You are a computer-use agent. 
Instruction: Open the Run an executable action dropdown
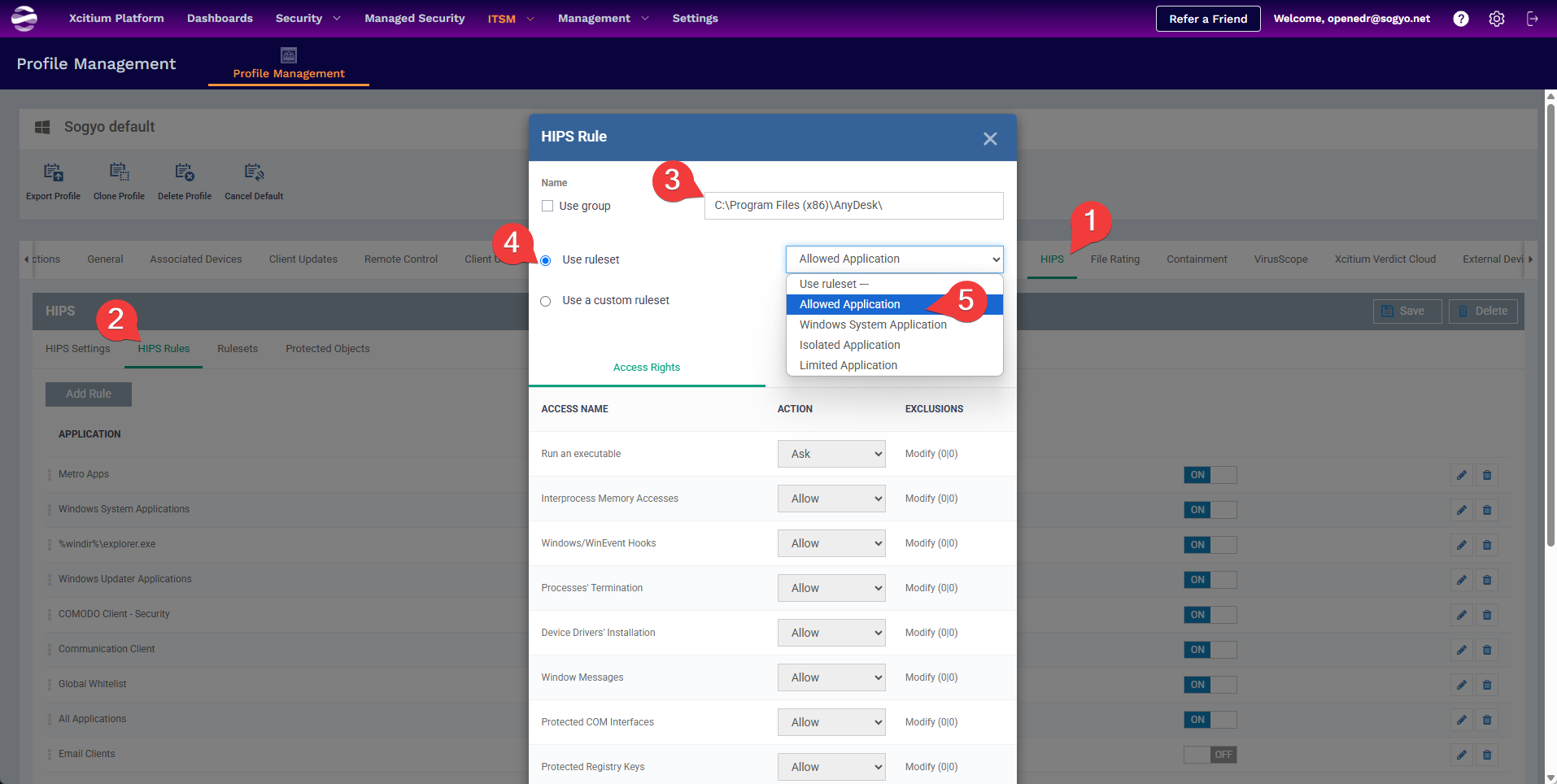[x=831, y=454]
